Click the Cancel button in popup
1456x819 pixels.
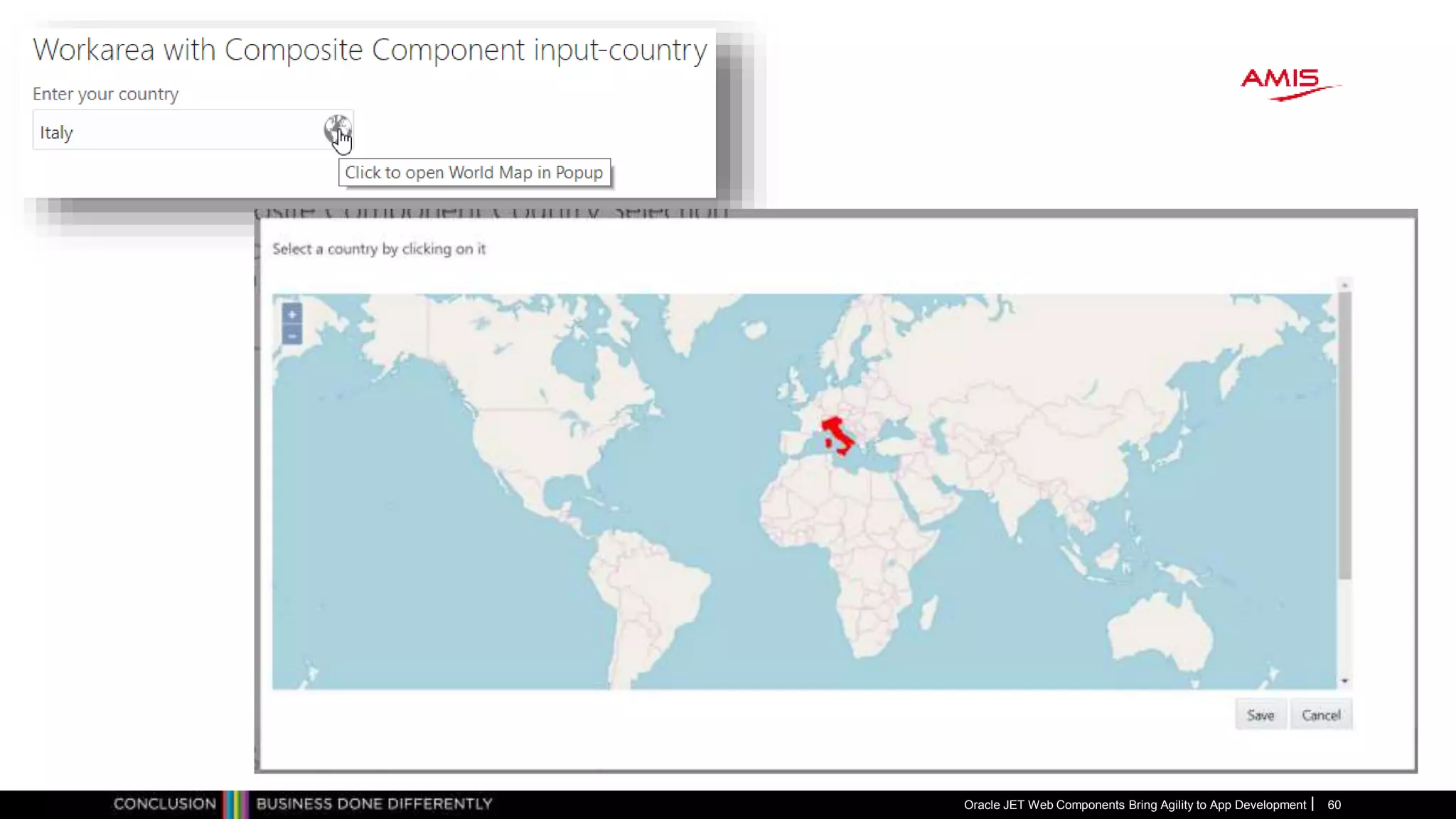click(1321, 715)
